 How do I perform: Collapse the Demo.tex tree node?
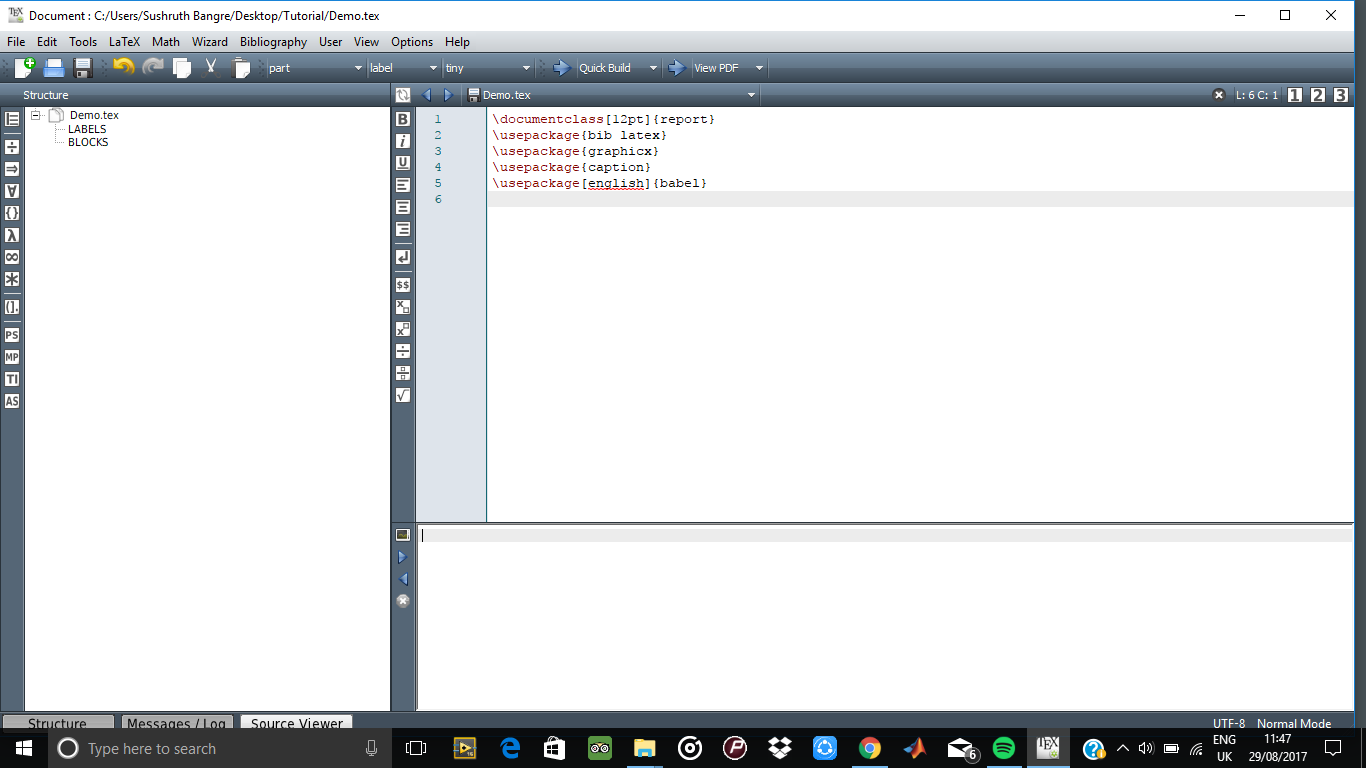tap(35, 115)
